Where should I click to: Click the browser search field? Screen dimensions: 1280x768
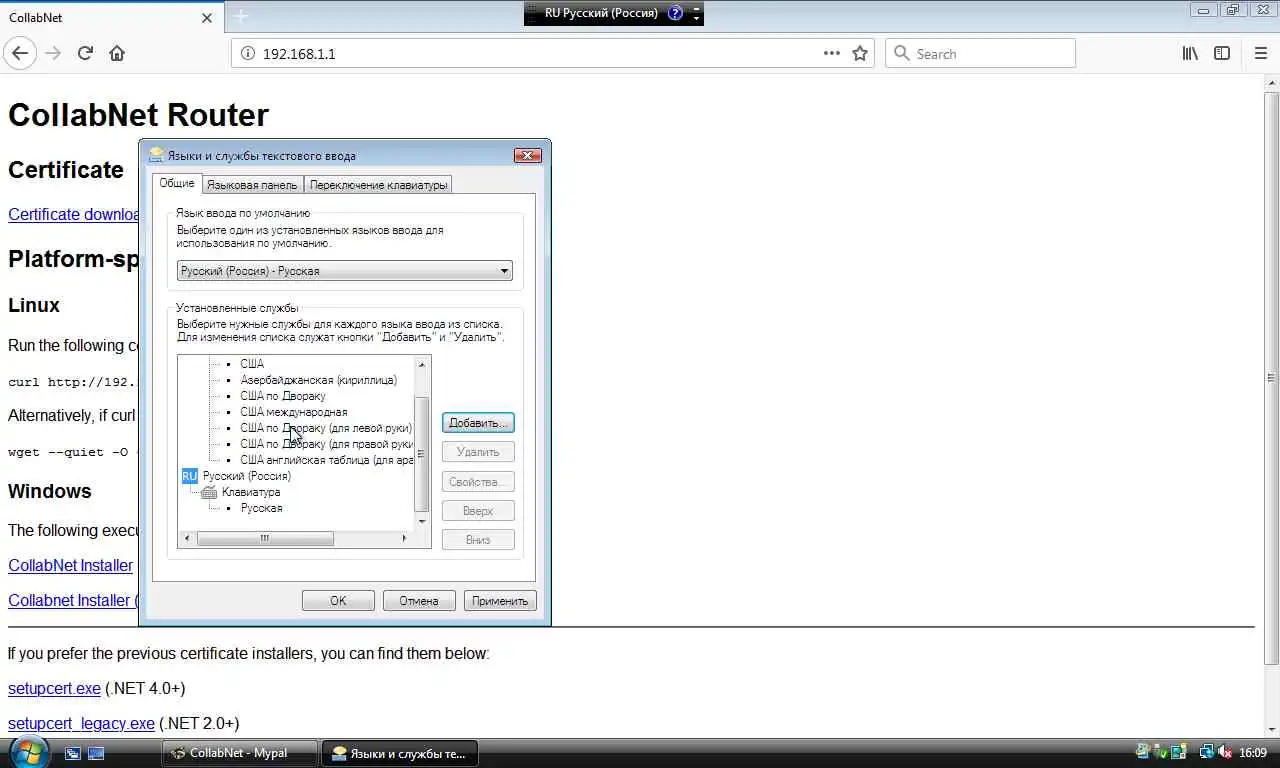point(980,54)
